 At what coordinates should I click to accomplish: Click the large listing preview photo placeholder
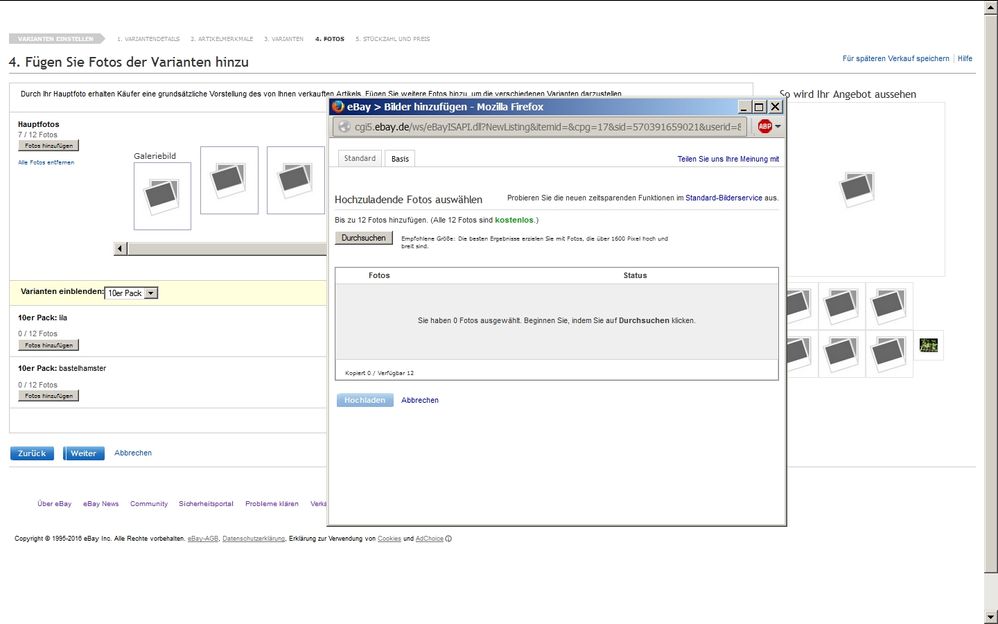[858, 188]
